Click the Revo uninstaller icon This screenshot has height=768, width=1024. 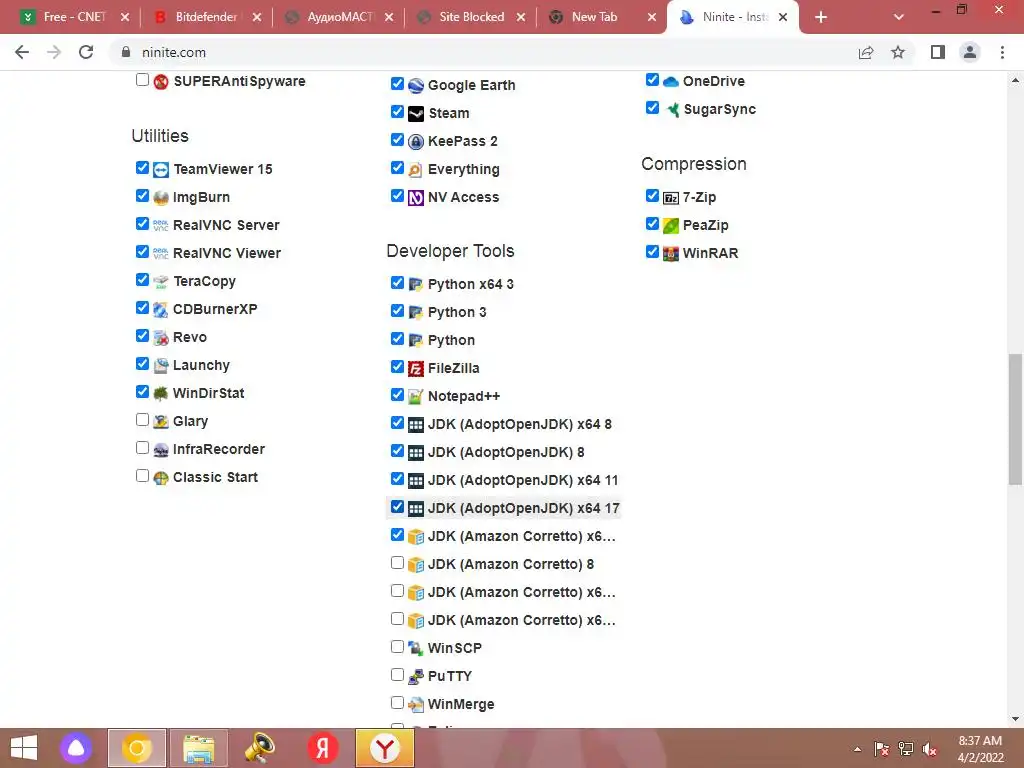coord(161,338)
